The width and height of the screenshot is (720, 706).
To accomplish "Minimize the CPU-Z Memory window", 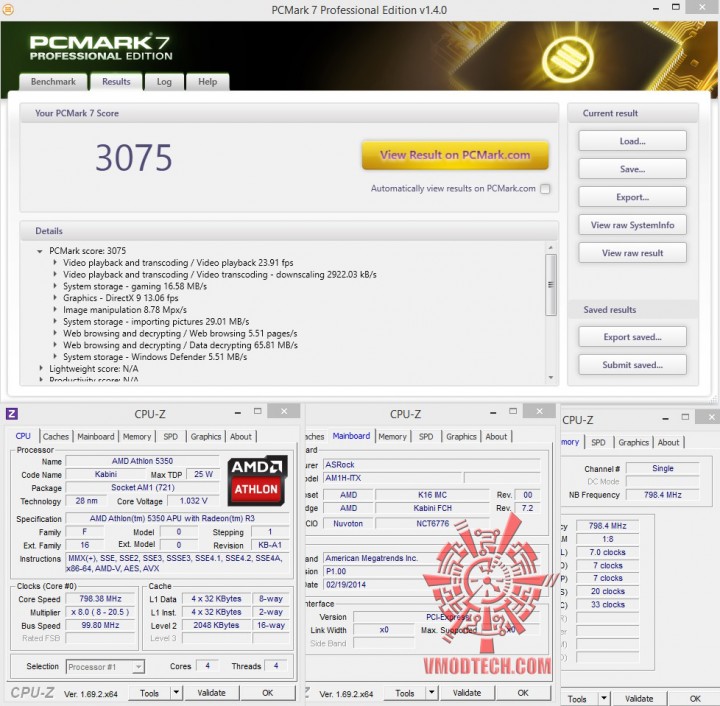I will click(665, 419).
